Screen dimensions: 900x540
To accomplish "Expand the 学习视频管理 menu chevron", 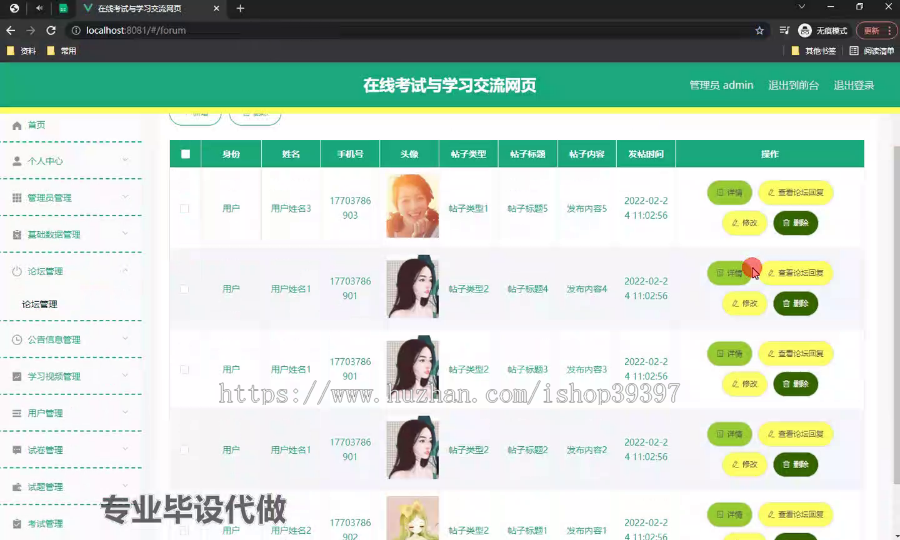I will (125, 376).
